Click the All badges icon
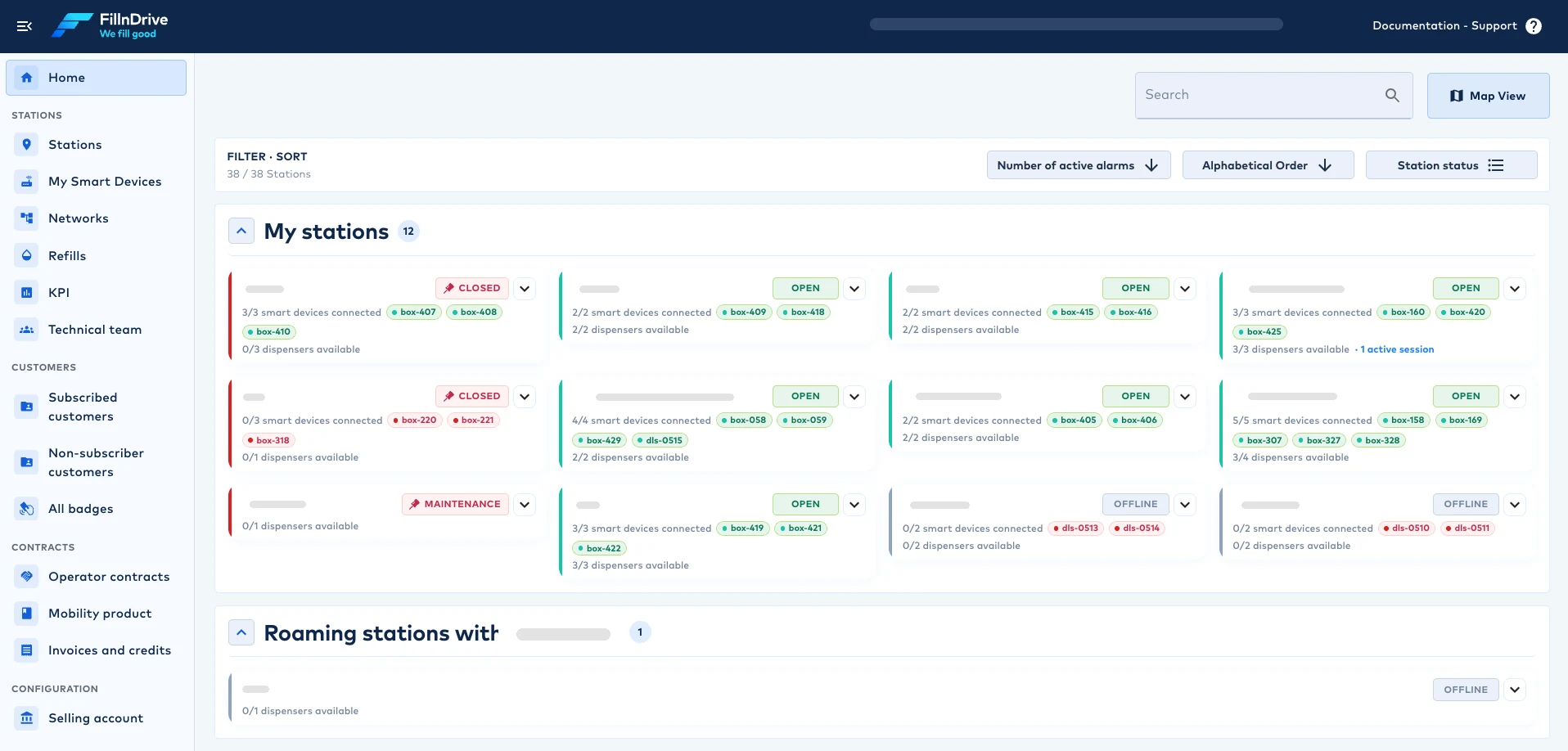1568x751 pixels. [27, 509]
